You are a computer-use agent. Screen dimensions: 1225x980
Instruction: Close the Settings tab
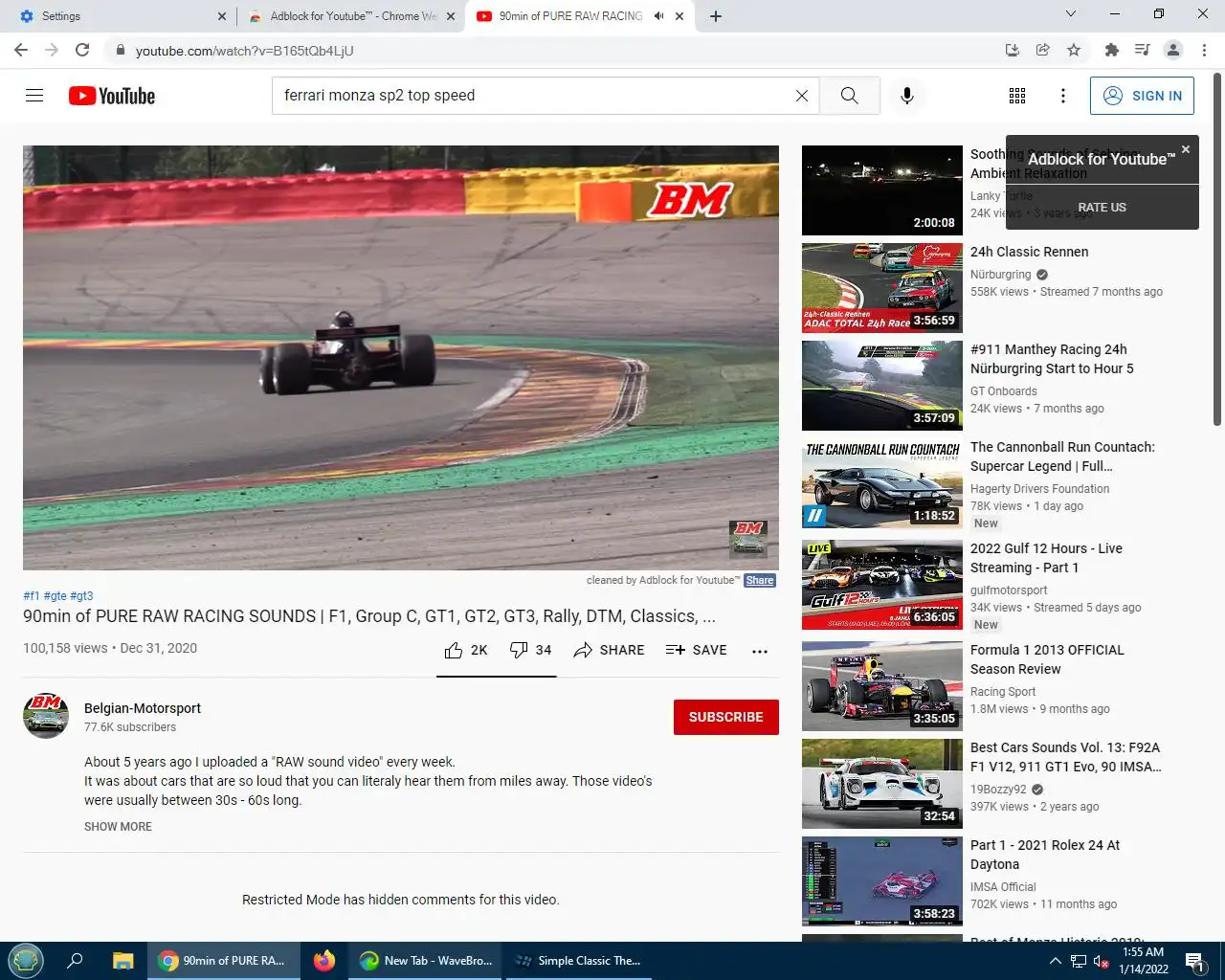coord(222,16)
